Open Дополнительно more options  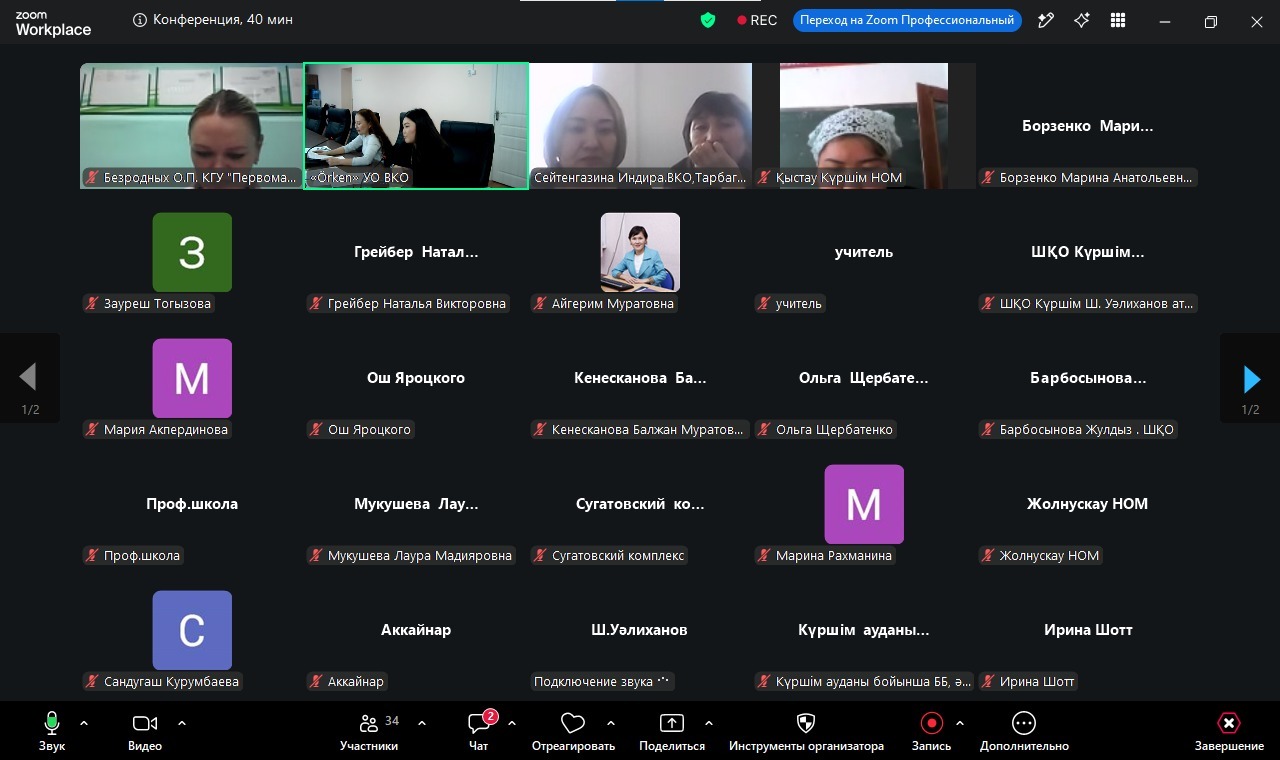coord(1024,731)
